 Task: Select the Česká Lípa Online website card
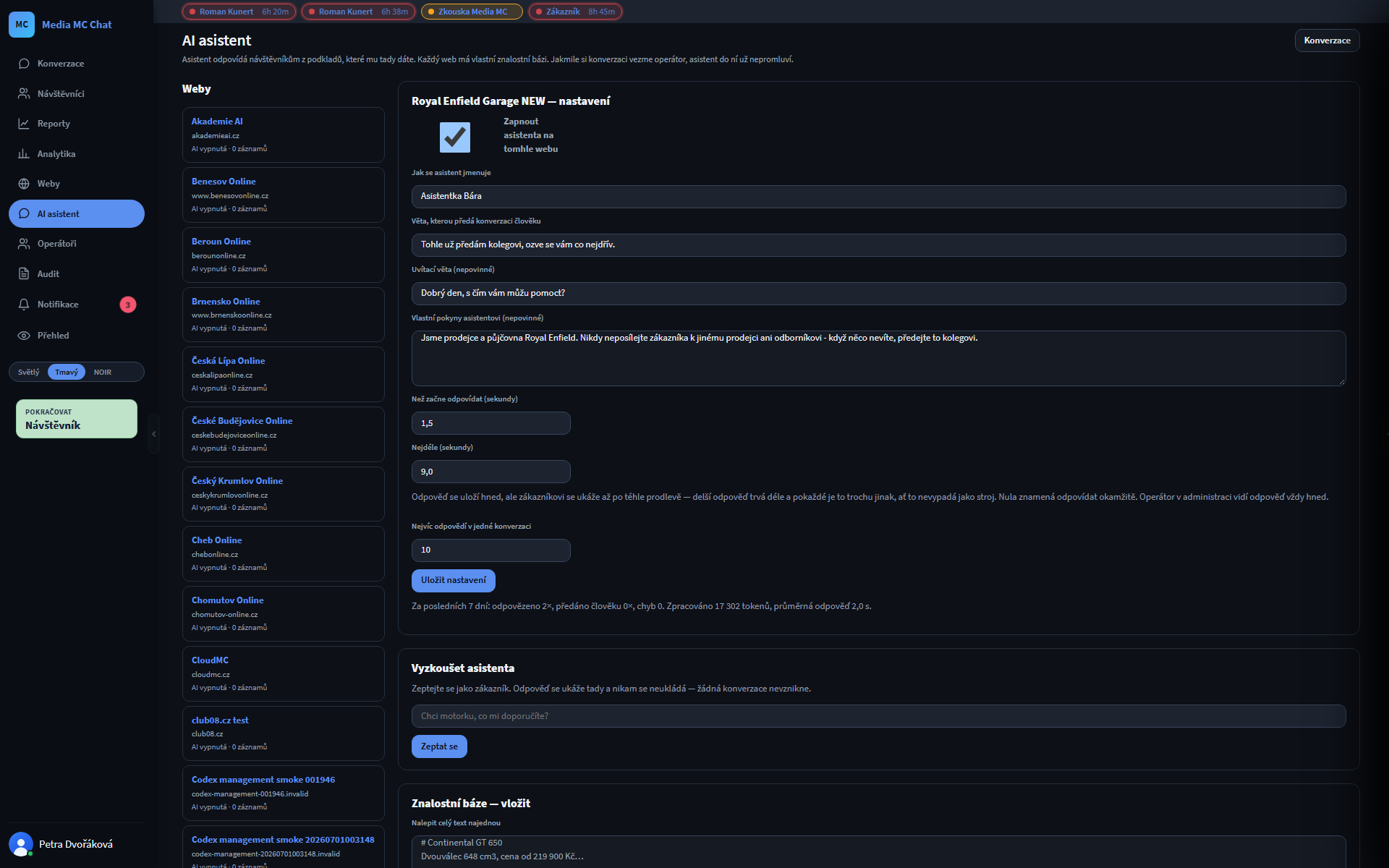click(x=284, y=374)
